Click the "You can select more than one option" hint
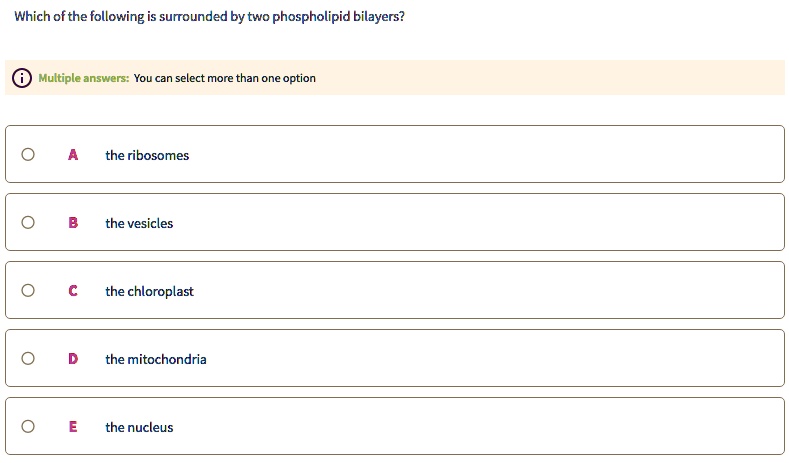Image resolution: width=789 pixels, height=463 pixels. click(x=225, y=78)
